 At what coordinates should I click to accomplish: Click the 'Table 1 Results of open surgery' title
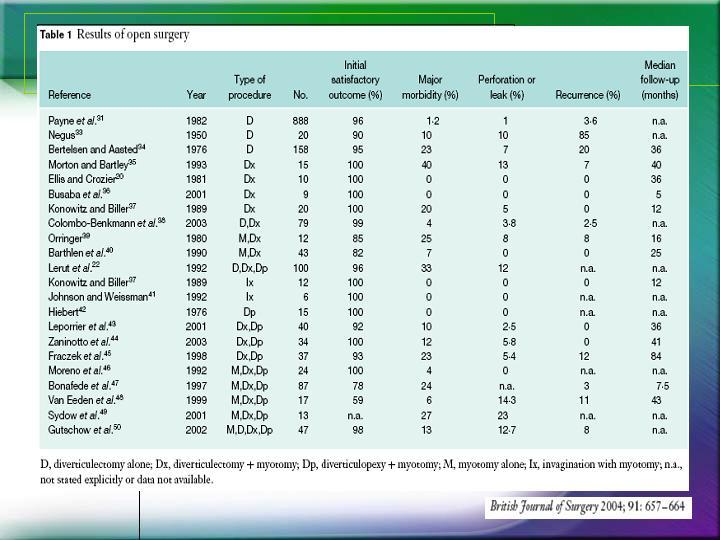[114, 34]
